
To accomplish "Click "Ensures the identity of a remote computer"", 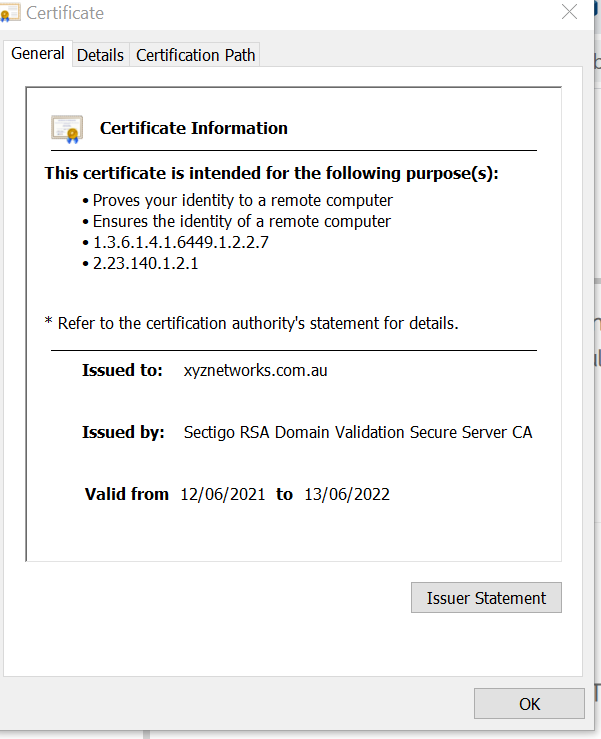I will pyautogui.click(x=242, y=221).
